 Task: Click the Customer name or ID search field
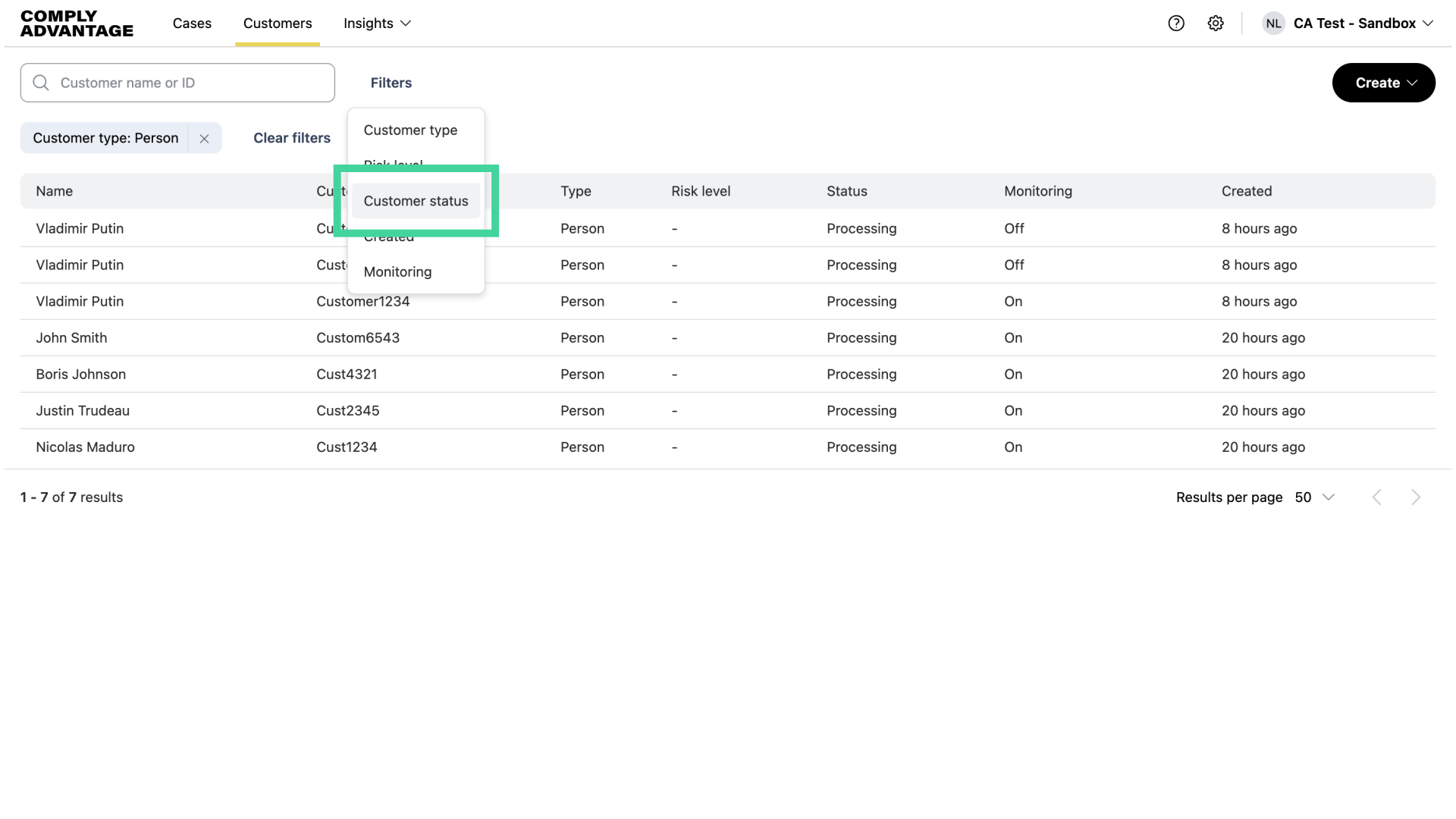[x=177, y=83]
